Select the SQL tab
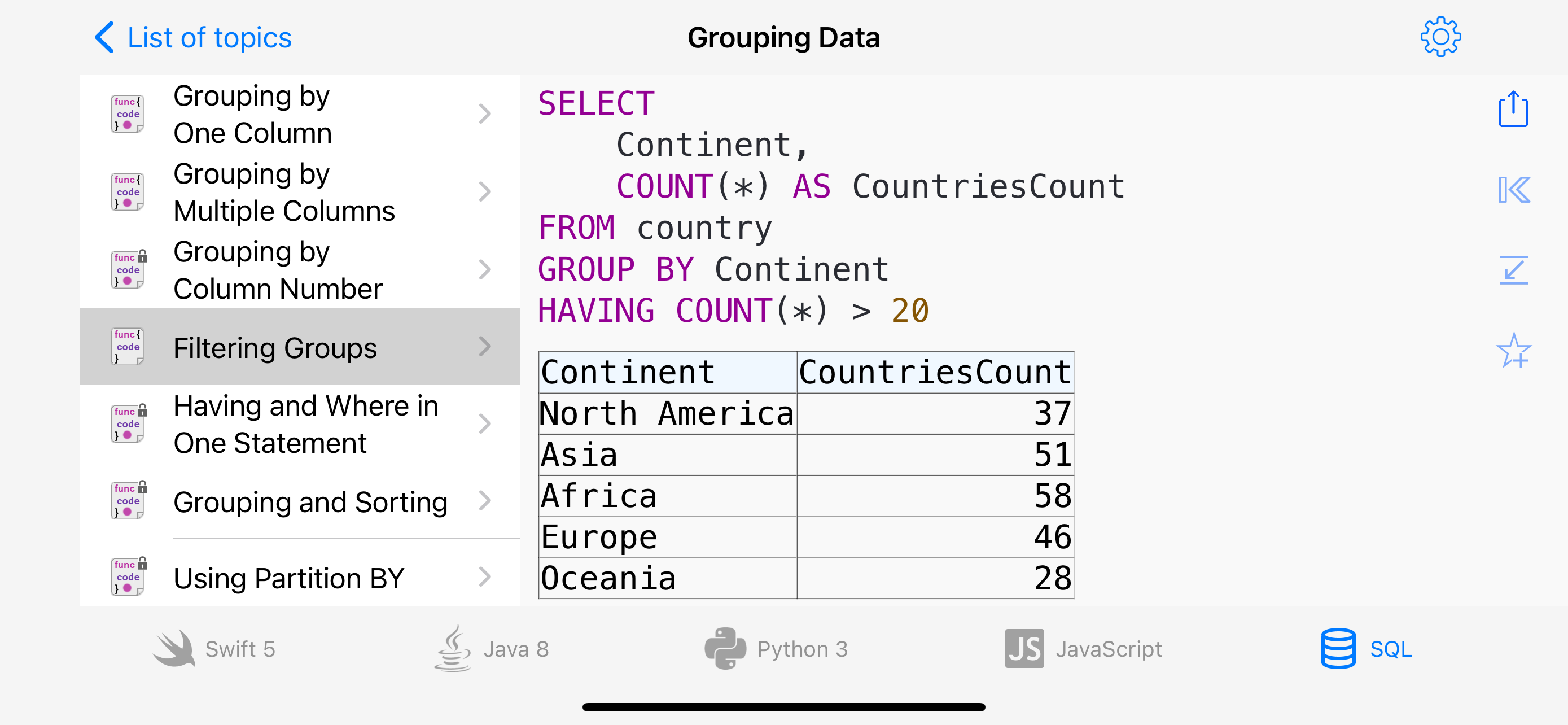 pos(1366,649)
